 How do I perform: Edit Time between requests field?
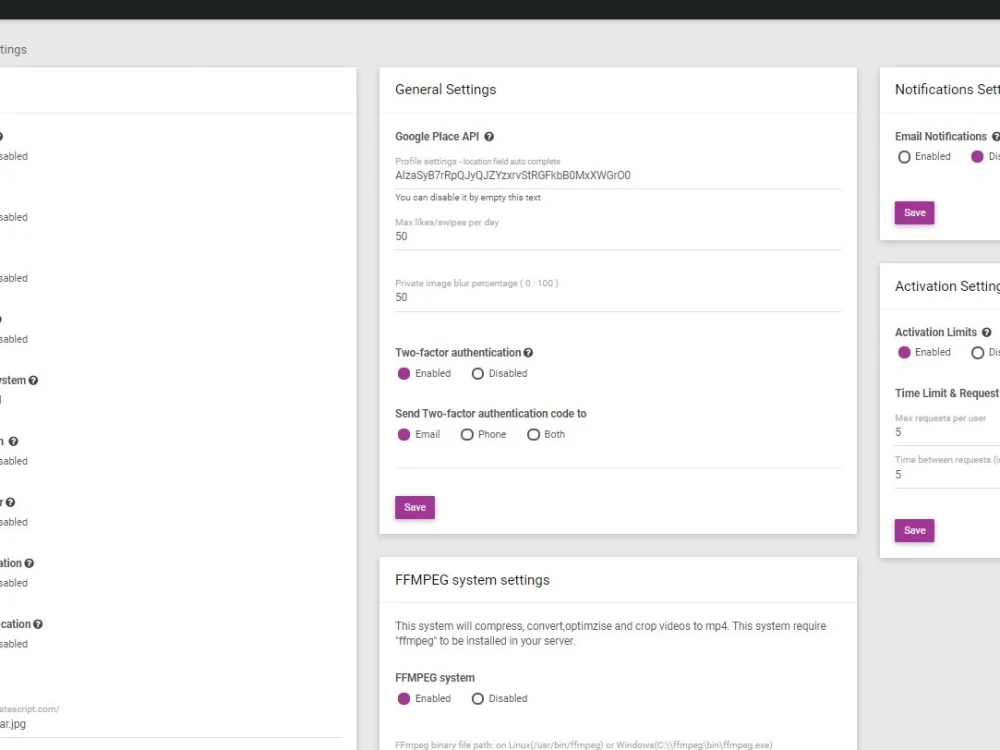click(947, 475)
